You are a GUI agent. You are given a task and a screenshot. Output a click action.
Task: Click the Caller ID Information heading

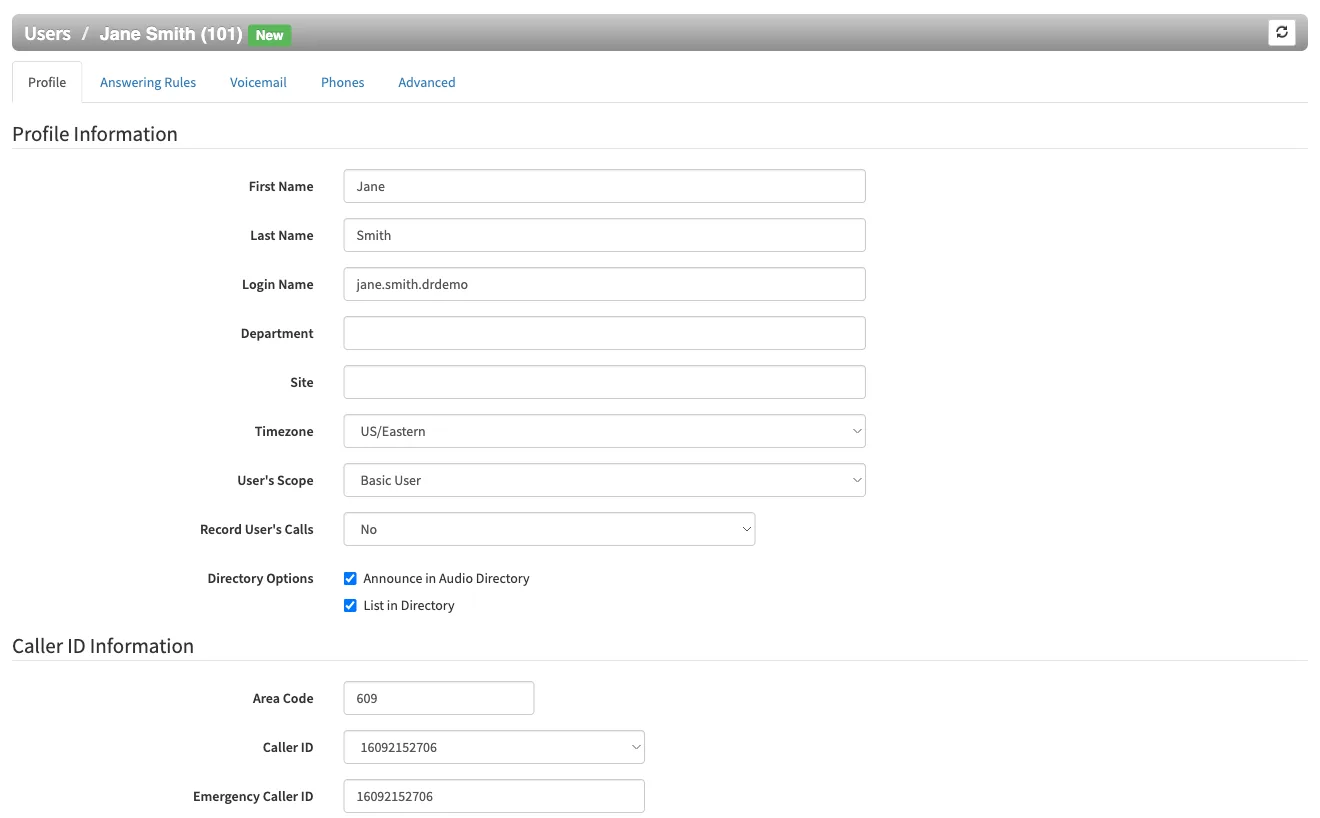click(x=103, y=646)
